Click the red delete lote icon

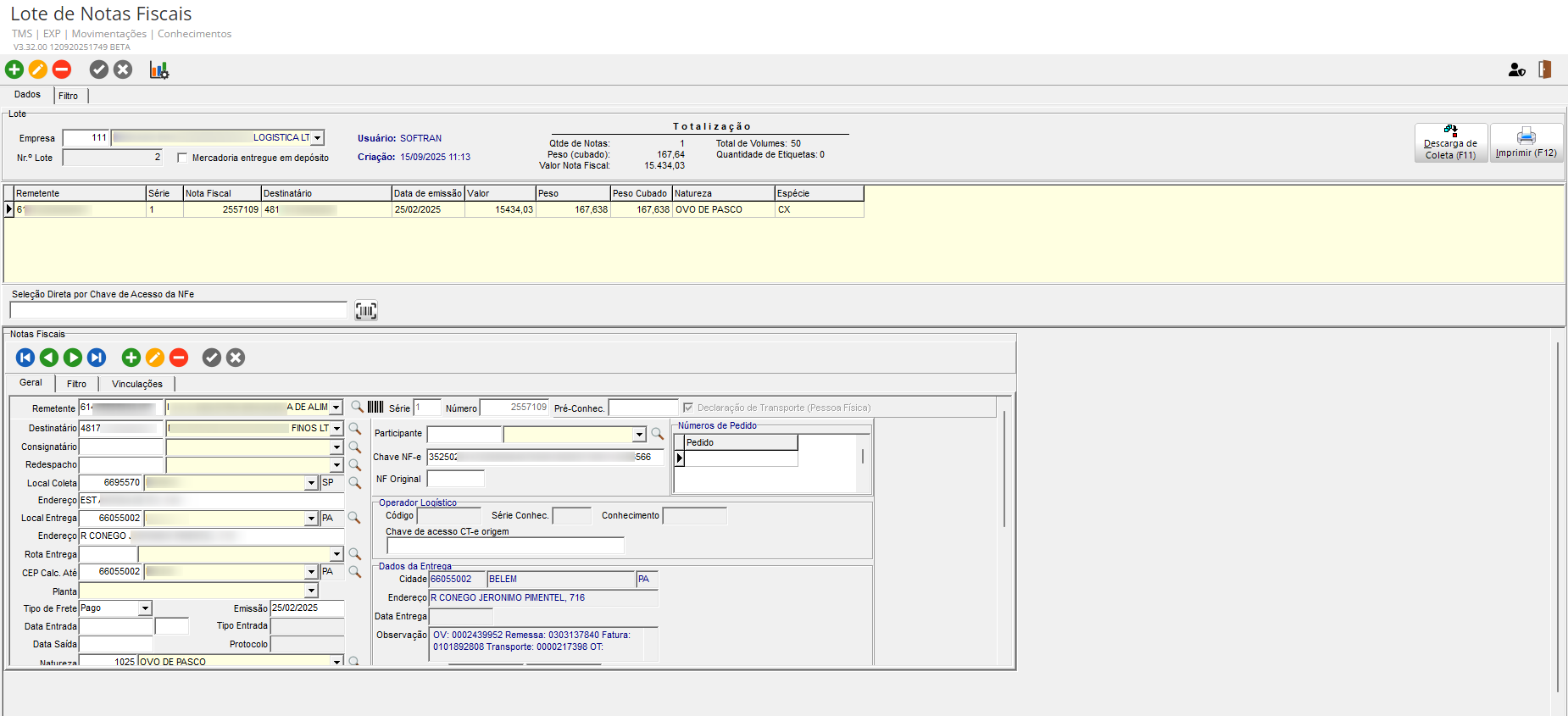click(x=62, y=69)
